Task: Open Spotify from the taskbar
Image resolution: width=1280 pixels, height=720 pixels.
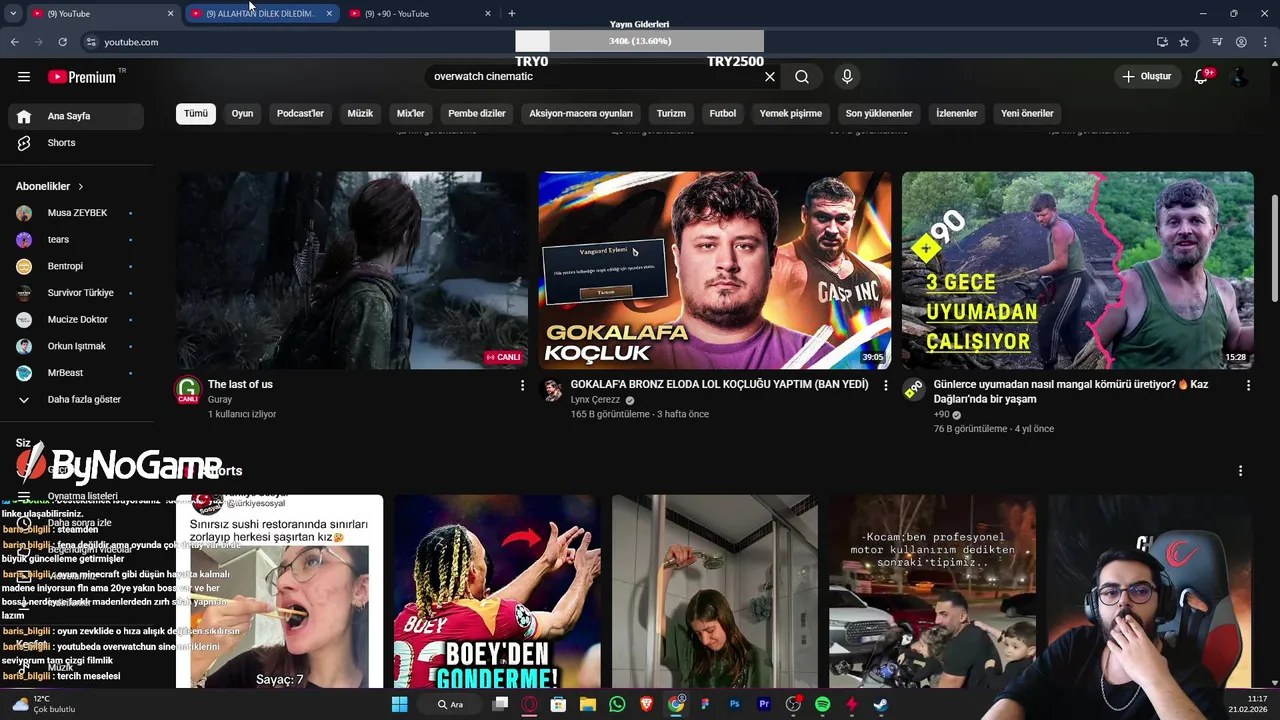Action: (x=822, y=704)
